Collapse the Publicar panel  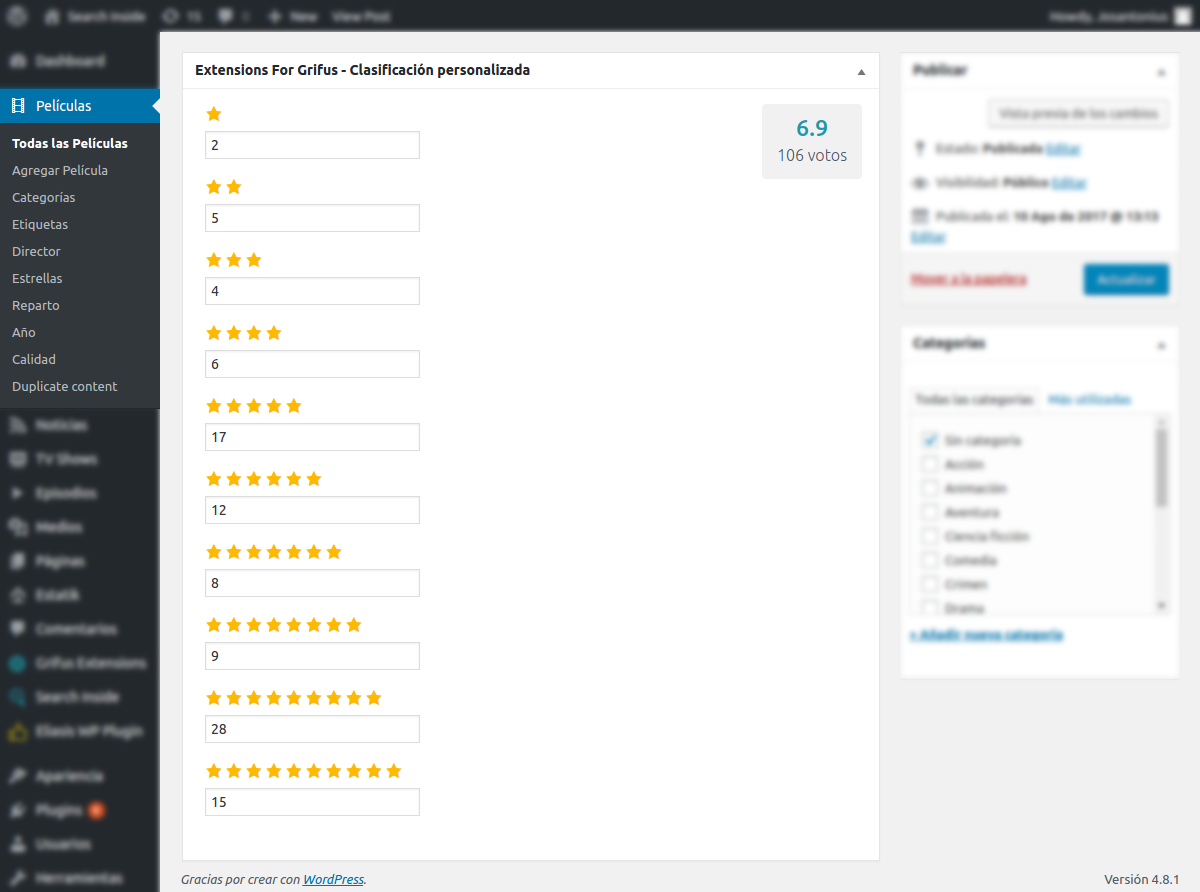point(1161,72)
